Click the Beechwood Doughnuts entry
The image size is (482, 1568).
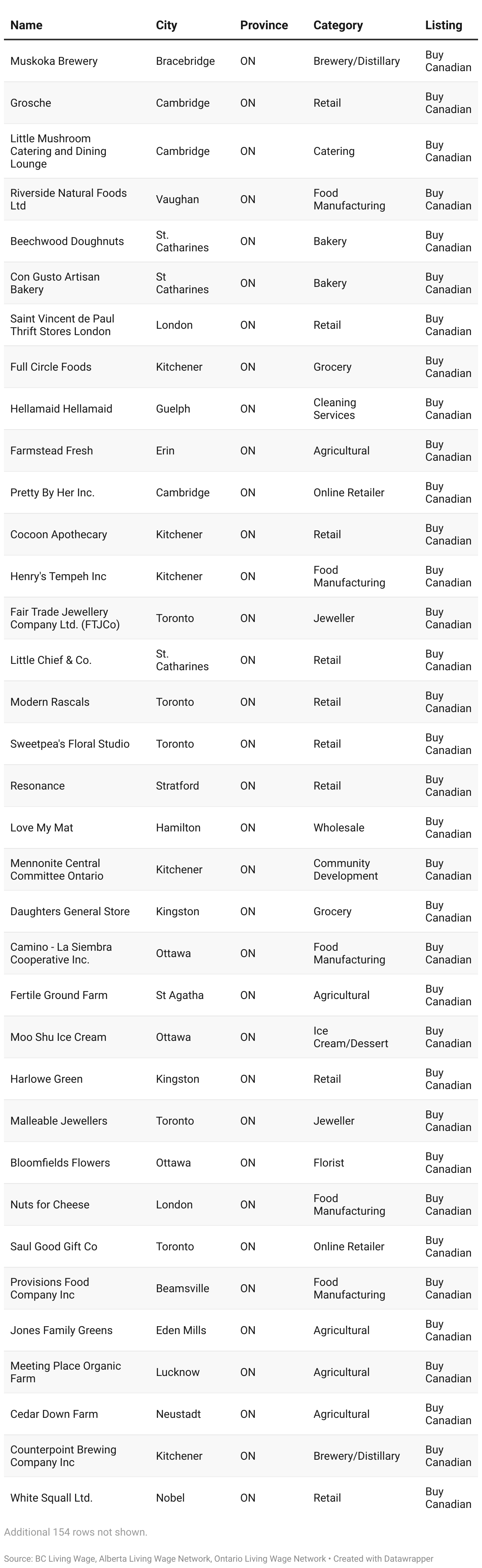[x=67, y=241]
